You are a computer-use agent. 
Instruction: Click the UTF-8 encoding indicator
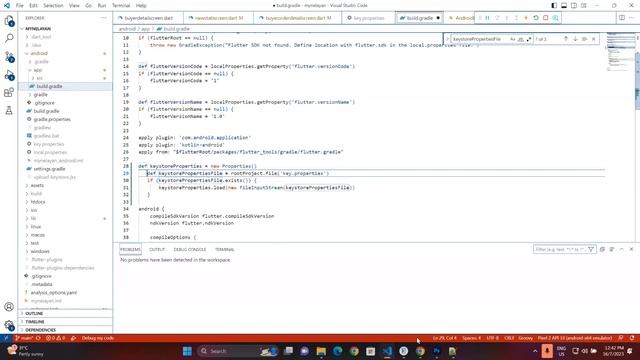pos(493,338)
